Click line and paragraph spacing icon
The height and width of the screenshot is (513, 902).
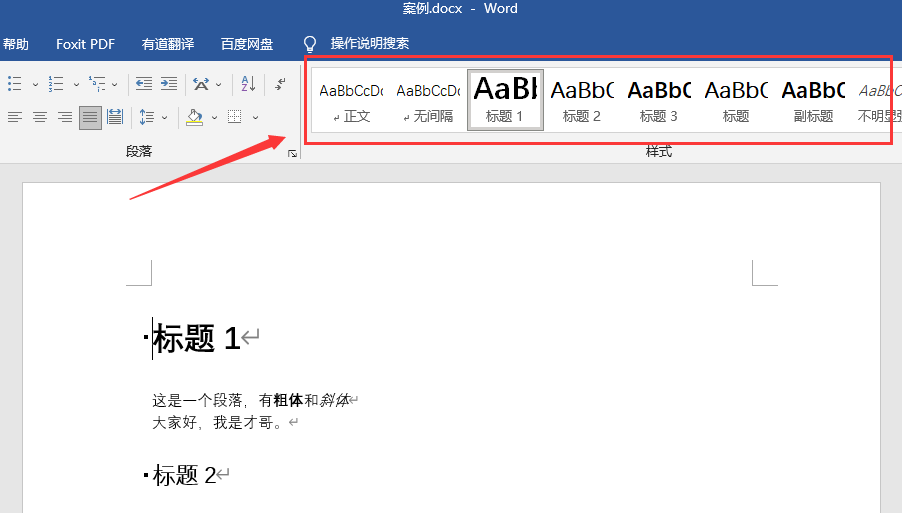pos(147,117)
